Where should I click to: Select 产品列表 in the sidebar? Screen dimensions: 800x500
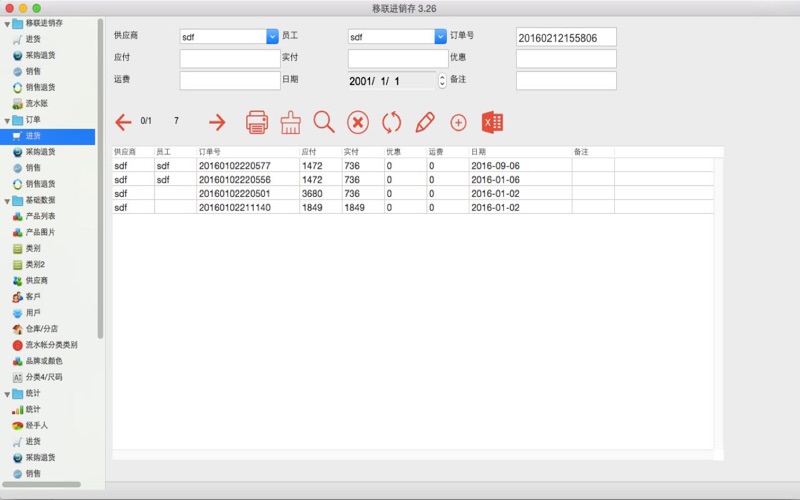pos(40,216)
